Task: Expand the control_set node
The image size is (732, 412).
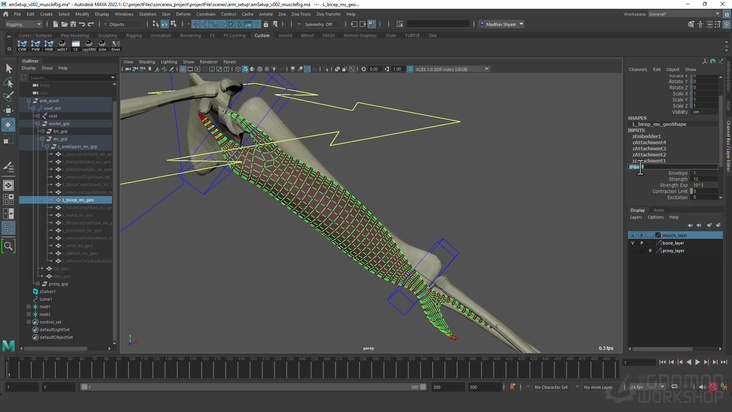Action: coord(29,322)
